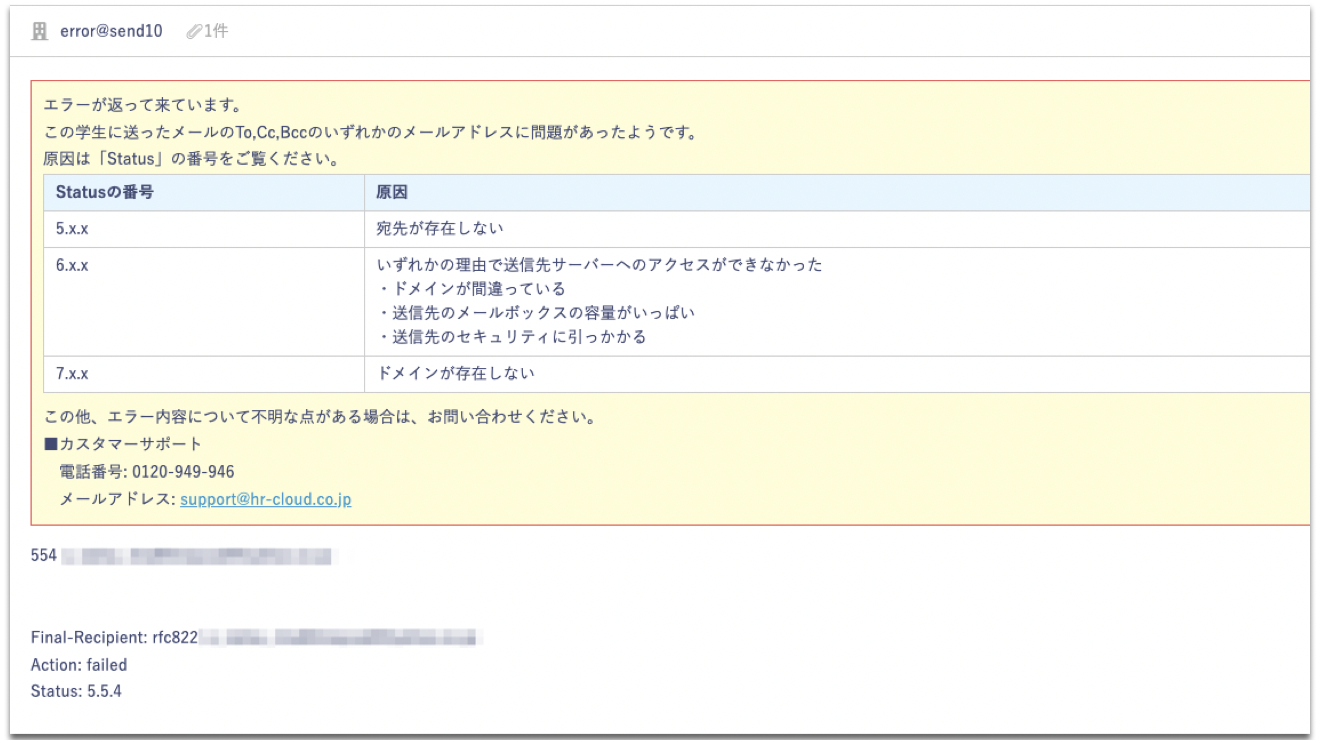
Task: Click the Final-Recipient: rfc822 line
Action: [116, 637]
